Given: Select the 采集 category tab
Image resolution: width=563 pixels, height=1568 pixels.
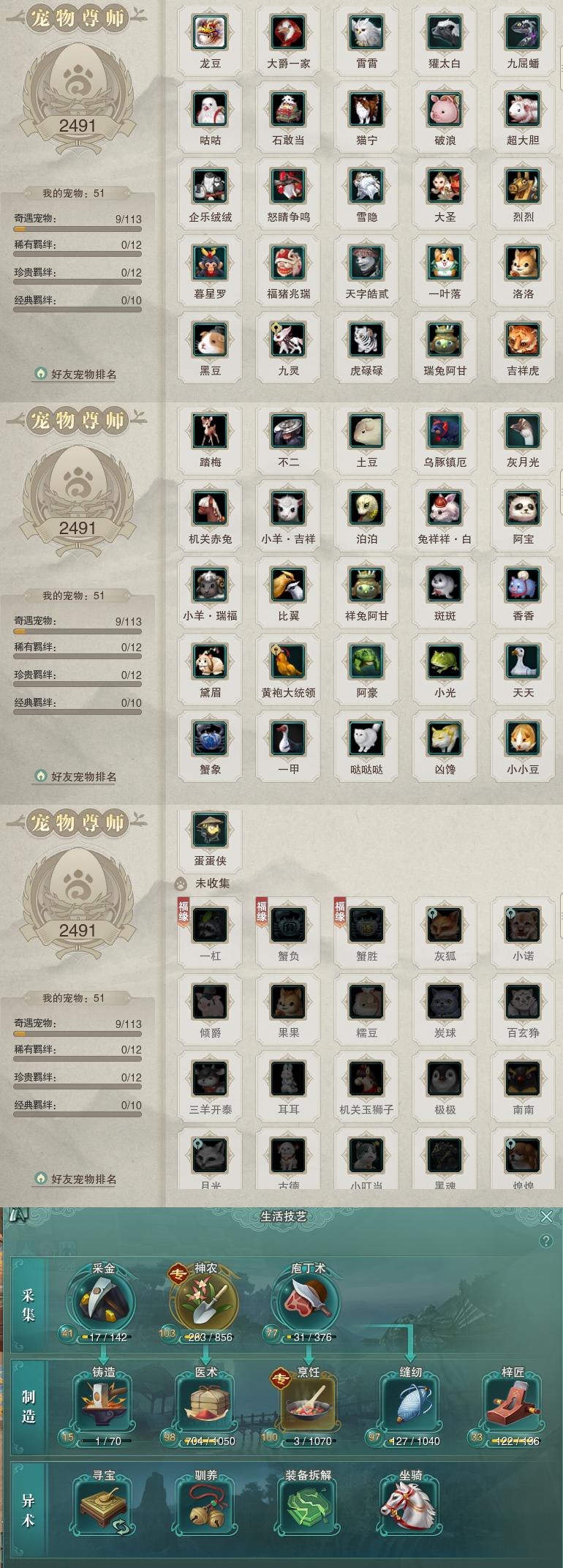Looking at the screenshot, I should click(x=28, y=1305).
